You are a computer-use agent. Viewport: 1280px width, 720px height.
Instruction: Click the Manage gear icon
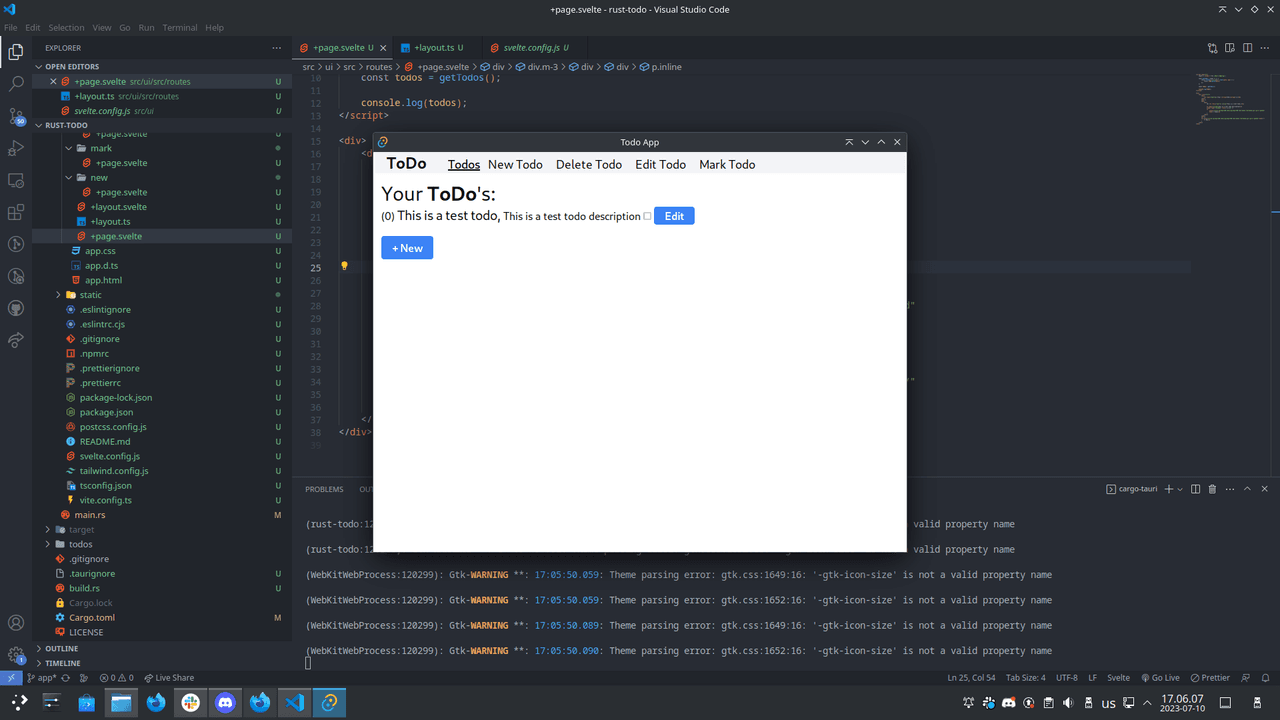(x=16, y=655)
